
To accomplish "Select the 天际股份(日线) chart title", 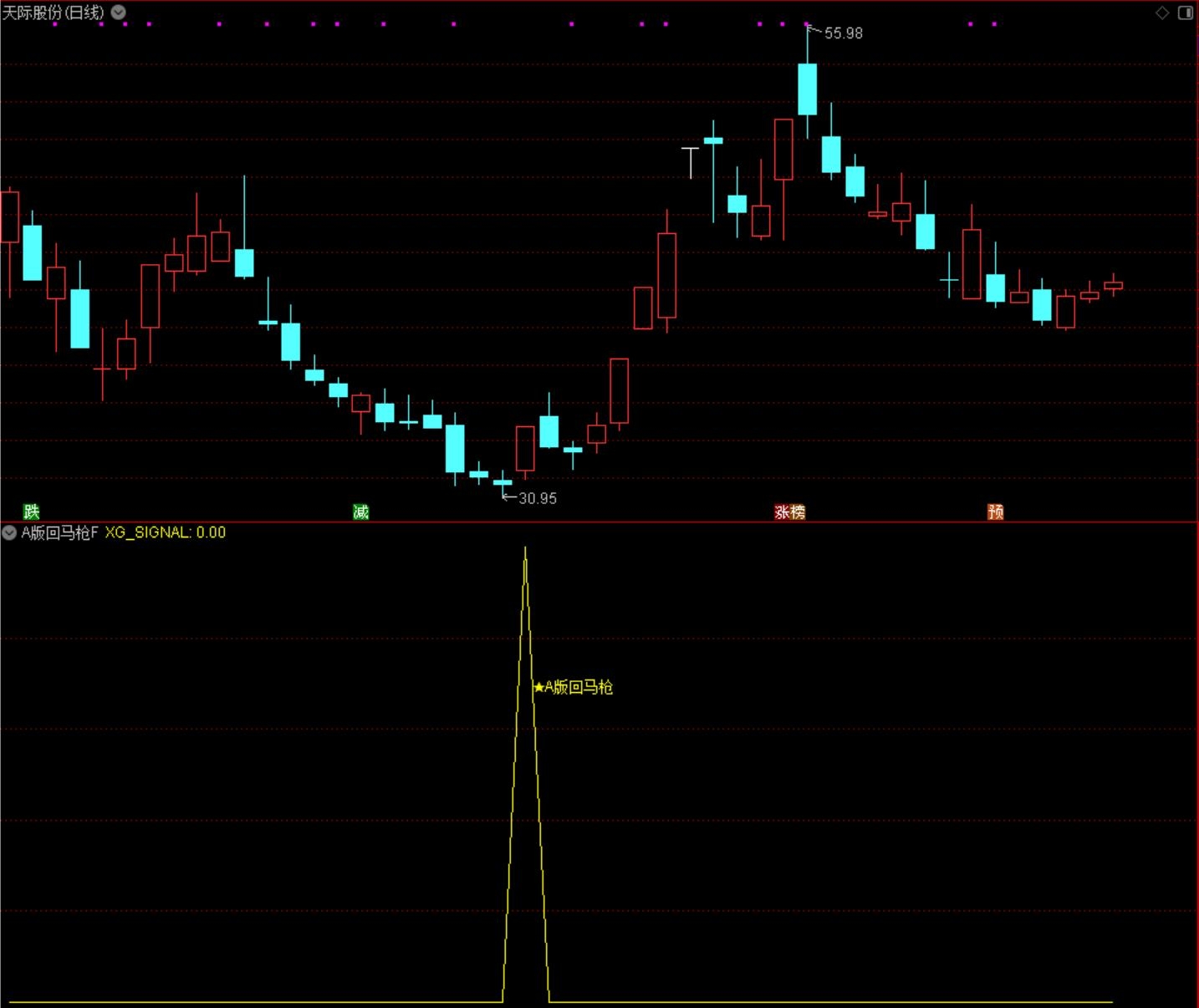I will pyautogui.click(x=54, y=13).
